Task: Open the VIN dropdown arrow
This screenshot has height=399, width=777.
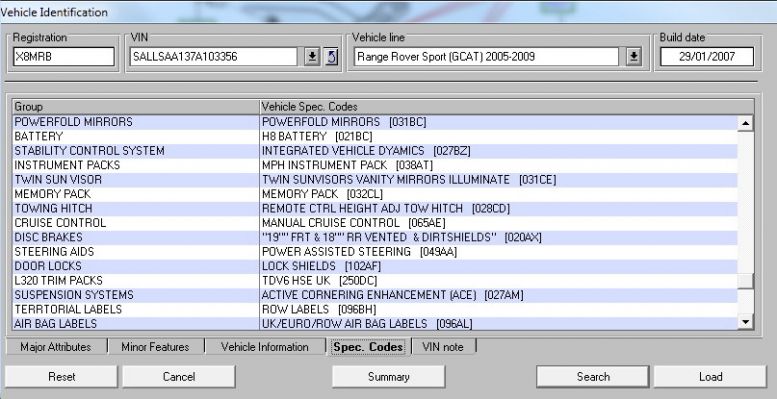Action: tap(311, 57)
